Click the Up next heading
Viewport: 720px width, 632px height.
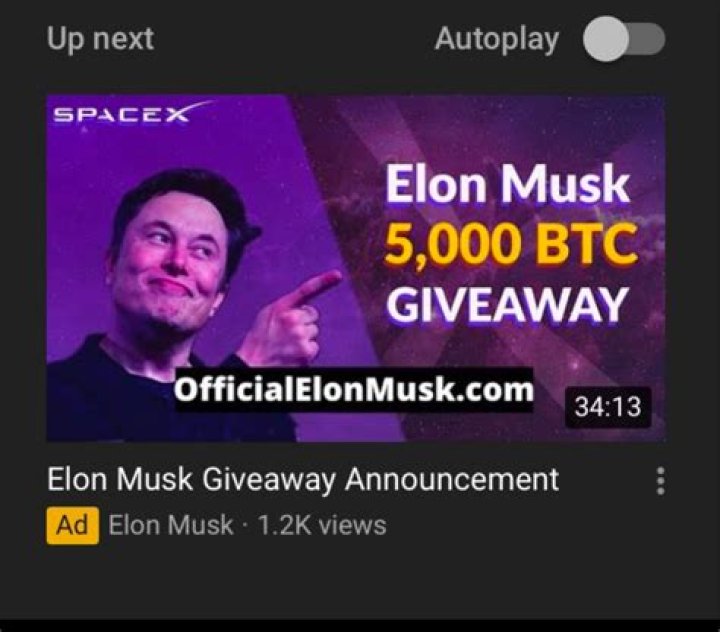pyautogui.click(x=100, y=39)
